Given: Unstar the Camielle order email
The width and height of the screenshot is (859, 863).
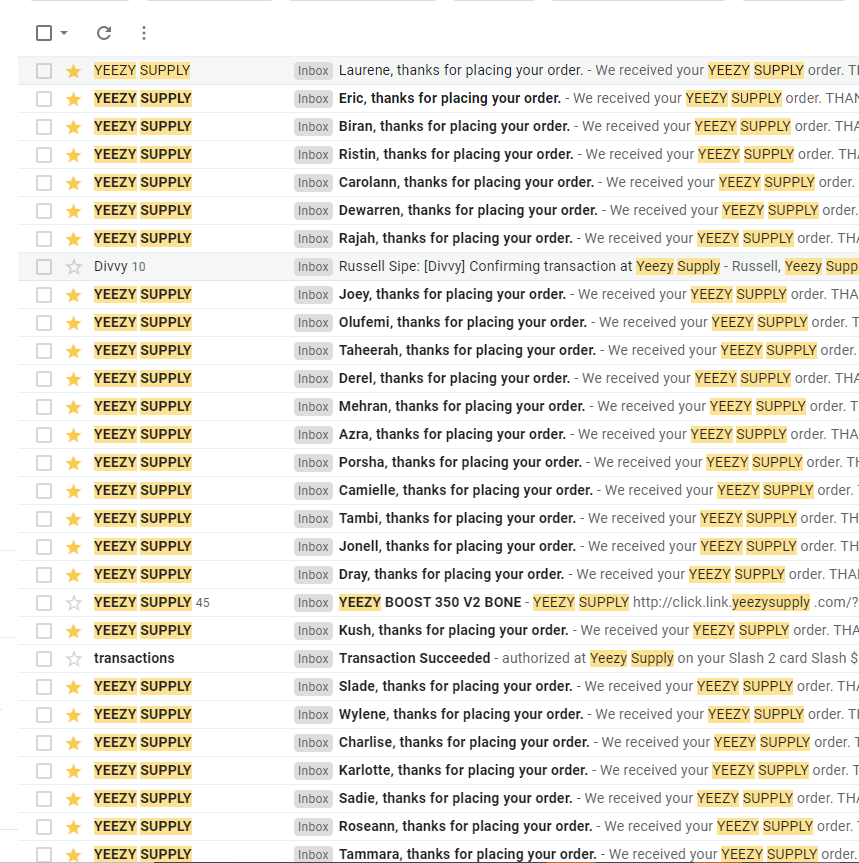Looking at the screenshot, I should [x=73, y=491].
